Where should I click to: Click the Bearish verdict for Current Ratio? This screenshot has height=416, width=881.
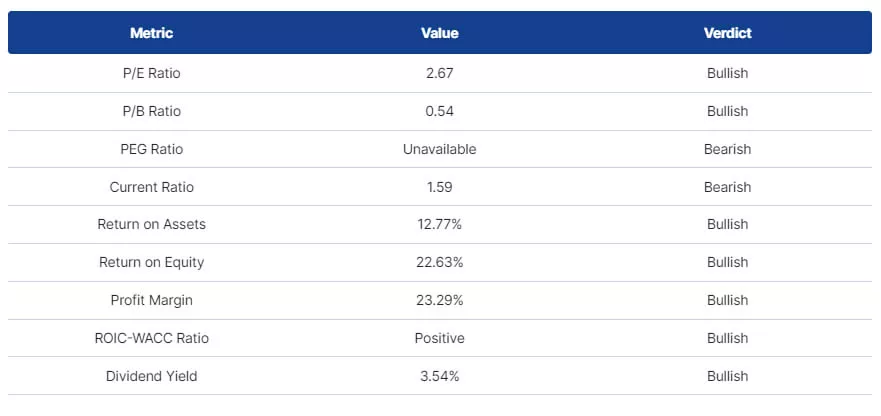point(727,187)
